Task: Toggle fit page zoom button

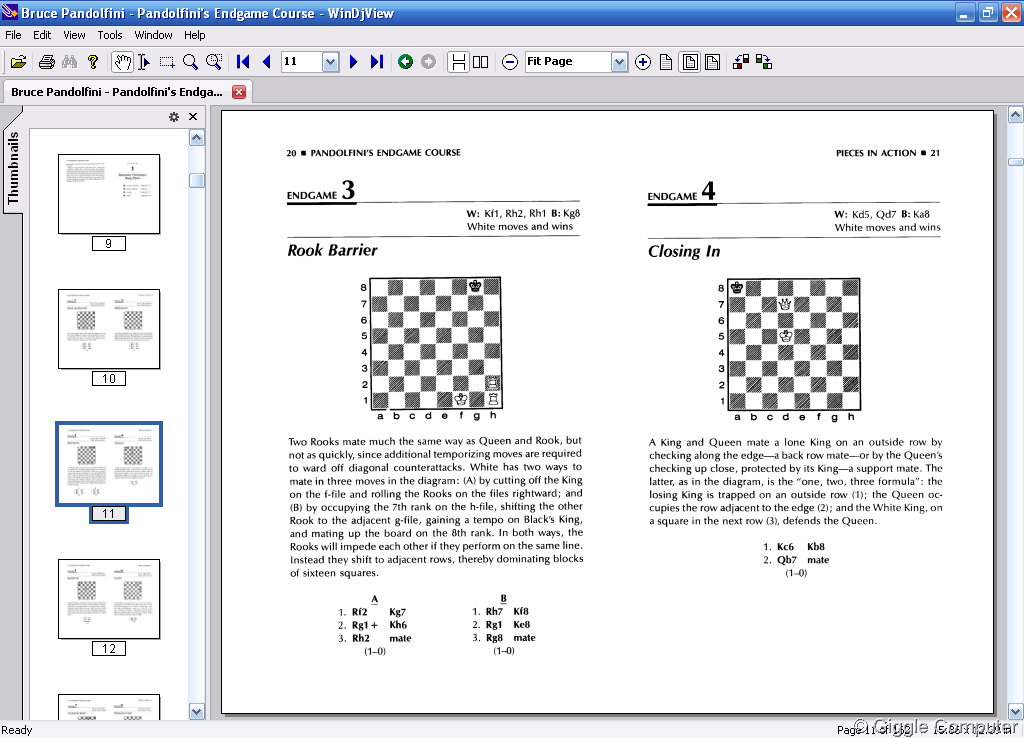Action: 690,62
